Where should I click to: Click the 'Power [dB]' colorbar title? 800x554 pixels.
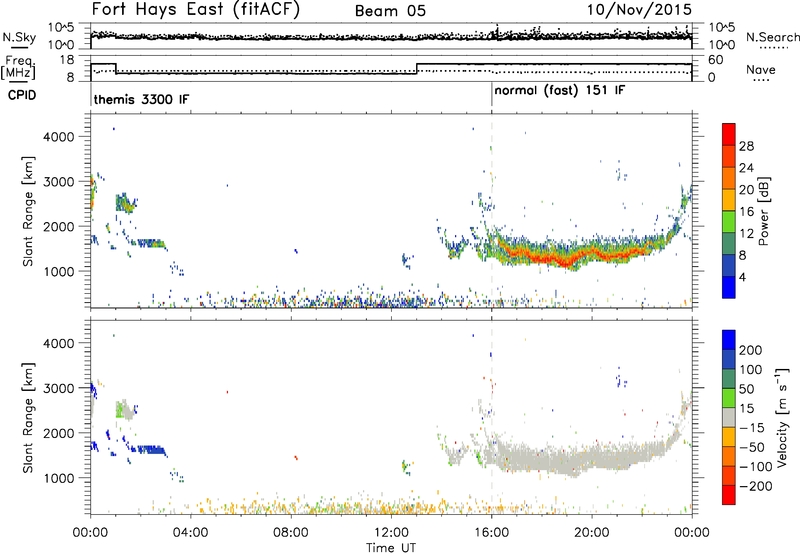click(764, 211)
